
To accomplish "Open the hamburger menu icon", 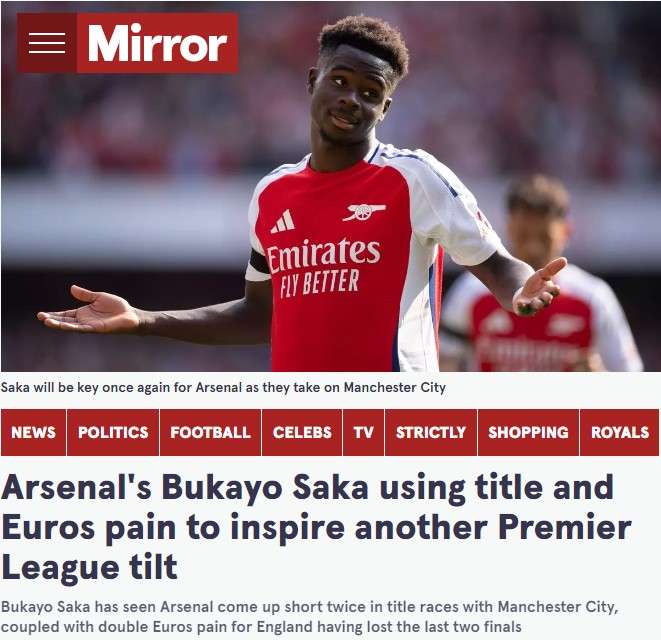I will tap(47, 43).
